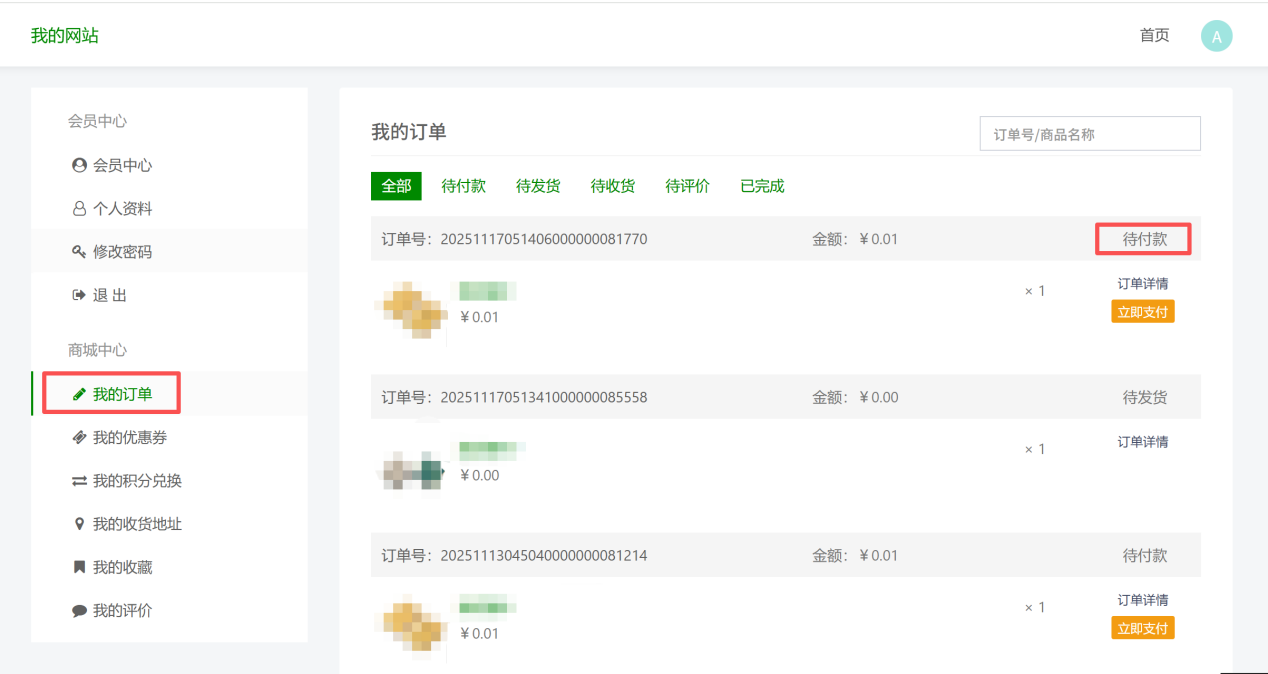Click the 退出 logout icon
Image resolution: width=1268 pixels, height=674 pixels.
79,295
